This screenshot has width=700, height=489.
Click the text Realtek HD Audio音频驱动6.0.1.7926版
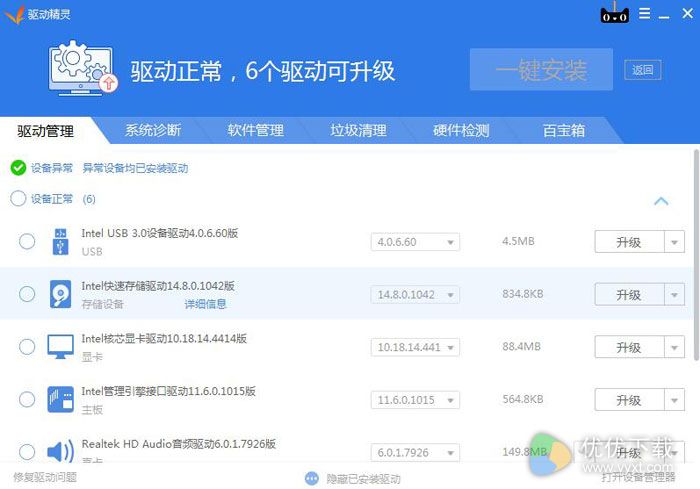point(179,444)
